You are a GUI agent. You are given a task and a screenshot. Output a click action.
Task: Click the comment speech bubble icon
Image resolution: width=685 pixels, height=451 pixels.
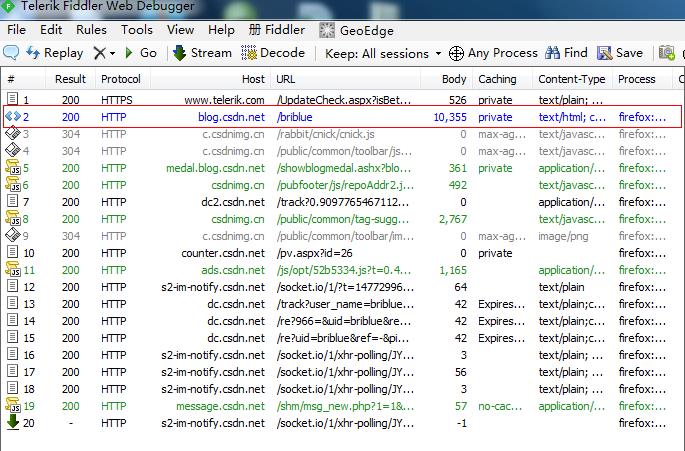click(x=10, y=53)
